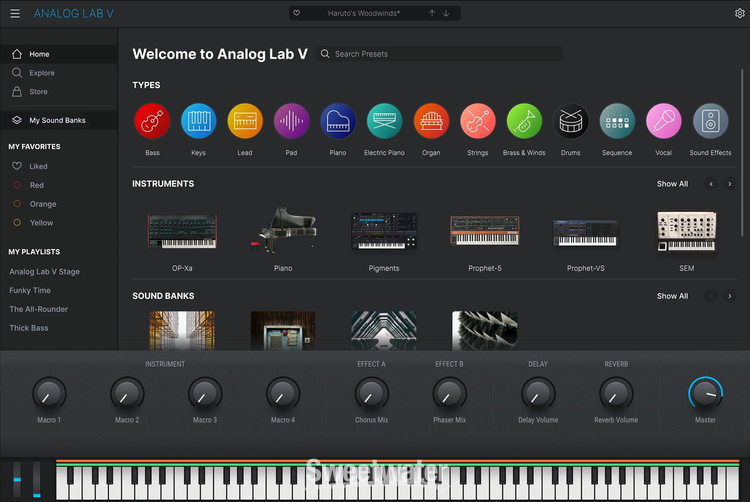The image size is (750, 502).
Task: Click the Master volume knob
Action: coord(705,394)
